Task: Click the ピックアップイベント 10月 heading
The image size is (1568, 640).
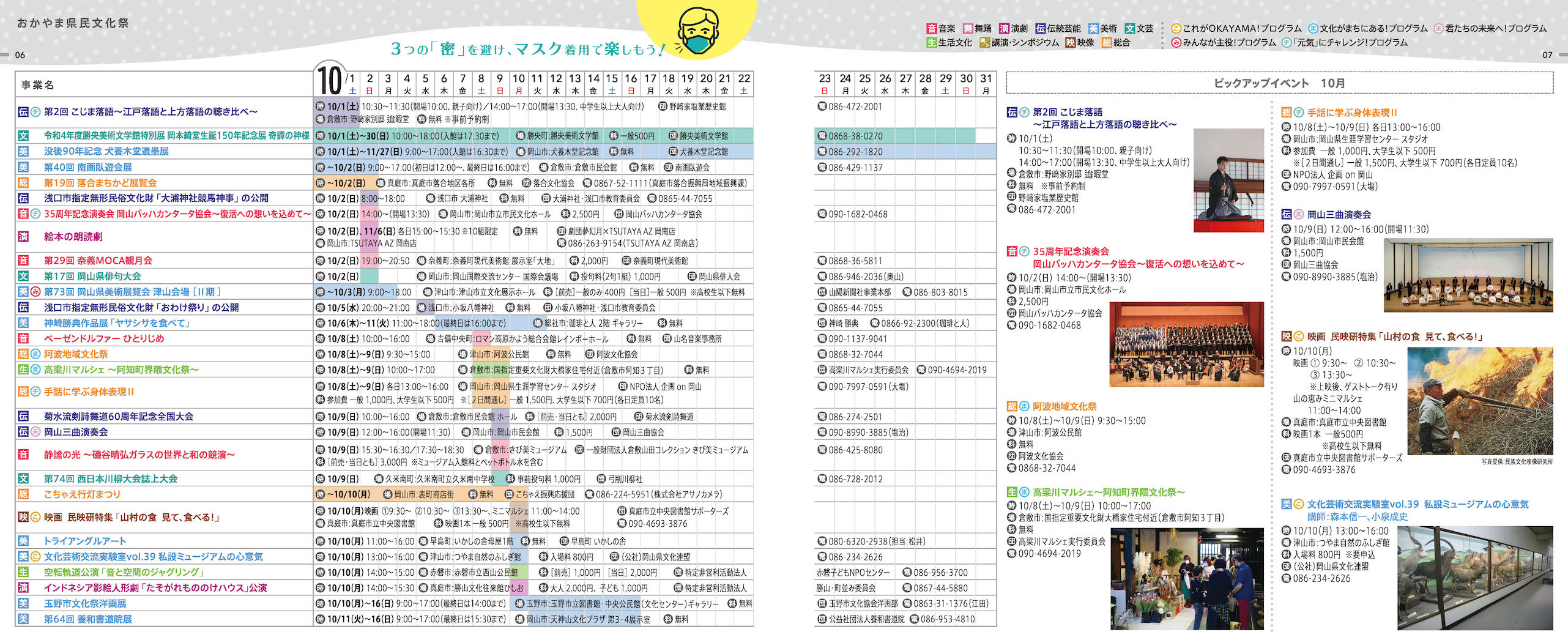Action: 1279,83
